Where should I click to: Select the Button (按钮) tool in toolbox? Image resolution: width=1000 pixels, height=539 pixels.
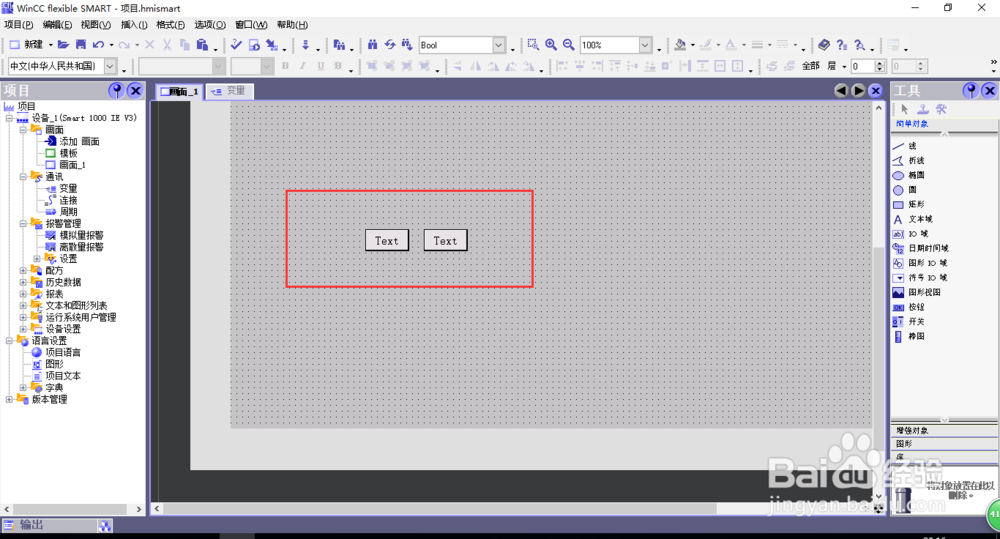click(x=909, y=307)
